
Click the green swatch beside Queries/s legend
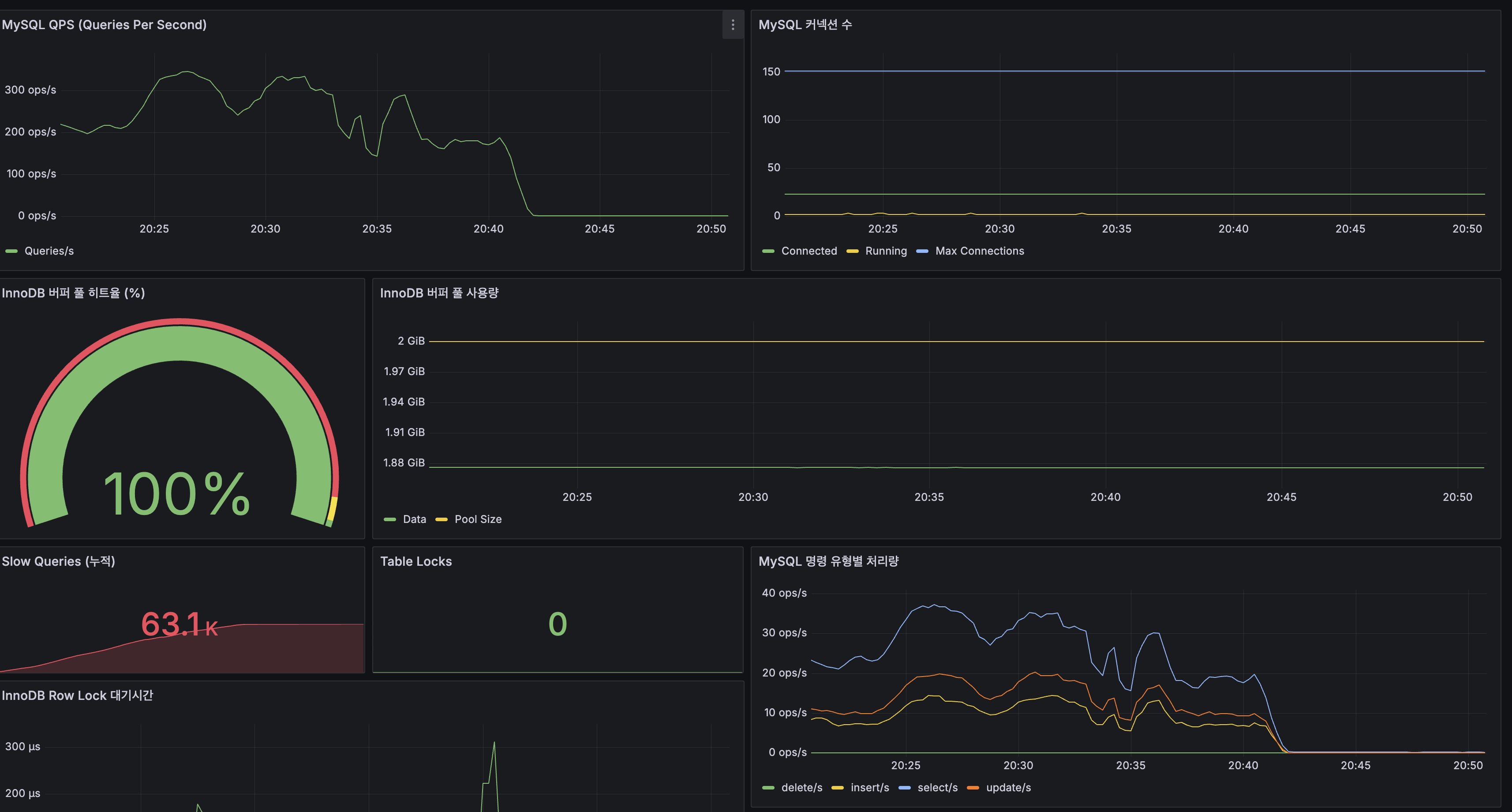[11, 251]
